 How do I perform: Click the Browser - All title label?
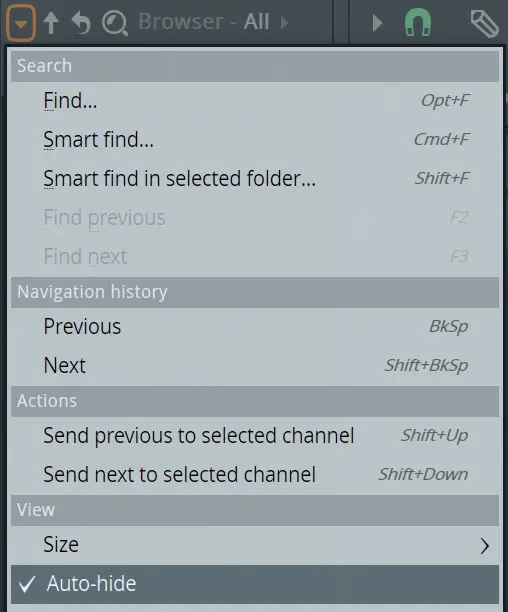click(204, 21)
